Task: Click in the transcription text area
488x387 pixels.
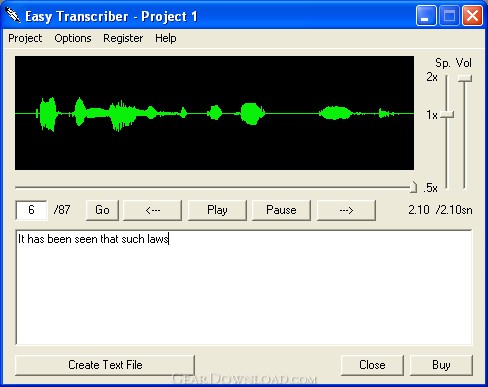Action: tap(244, 287)
